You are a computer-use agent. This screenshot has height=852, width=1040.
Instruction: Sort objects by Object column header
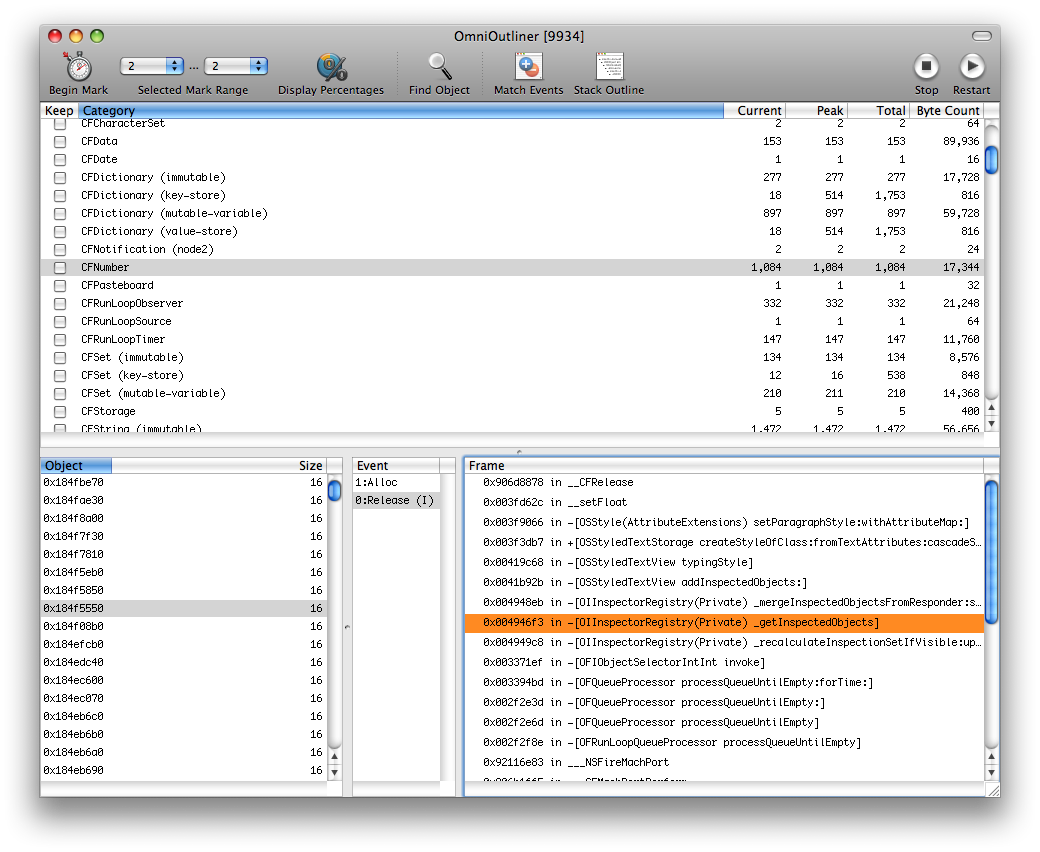pos(76,465)
